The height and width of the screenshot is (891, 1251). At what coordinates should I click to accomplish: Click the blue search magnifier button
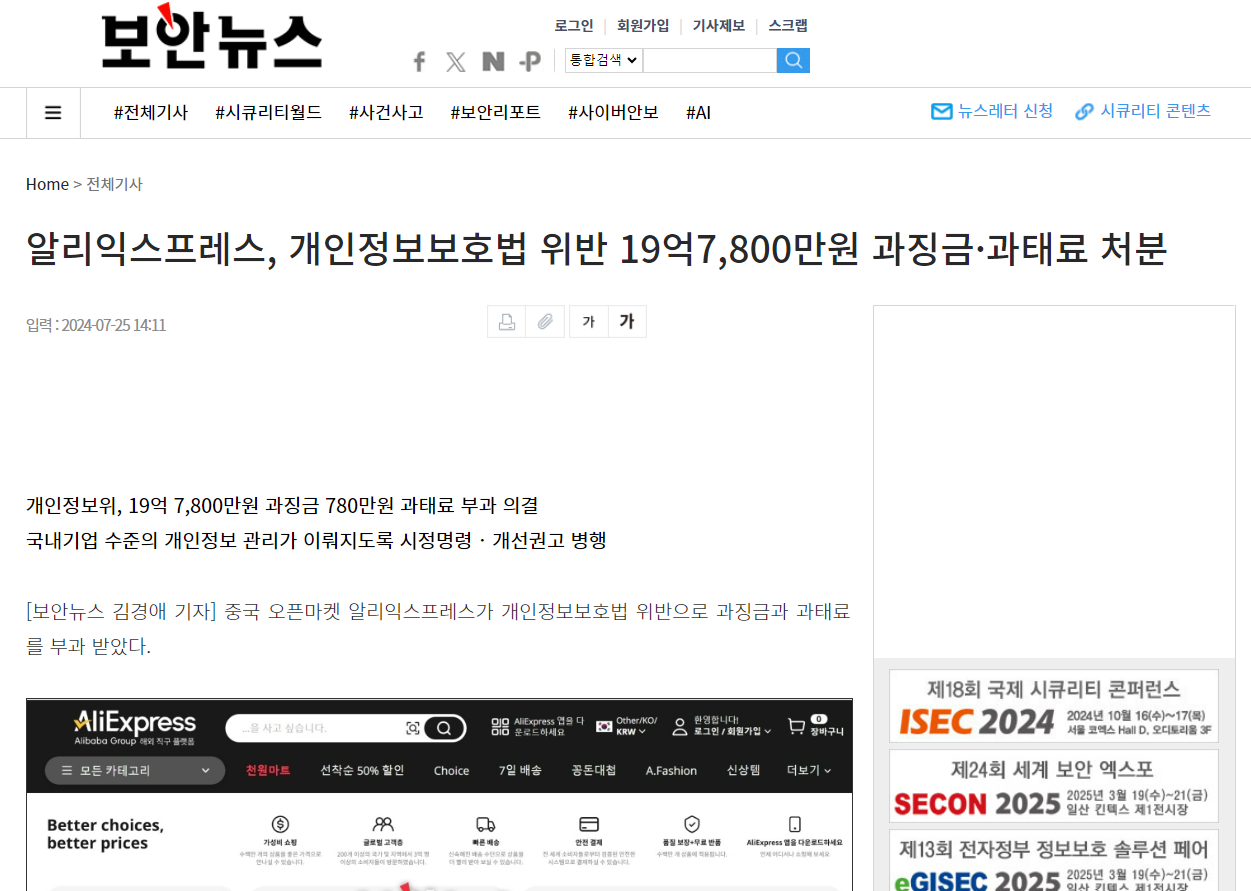[793, 60]
